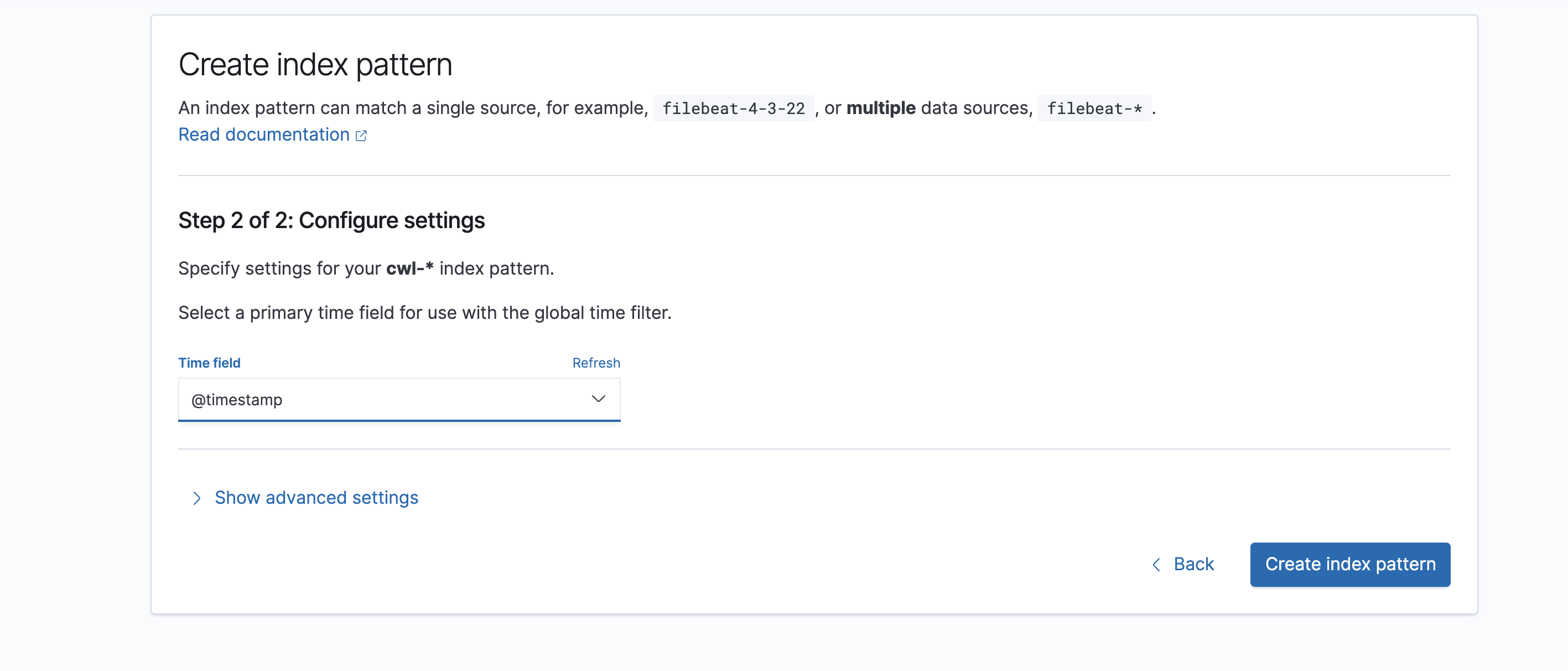Click the primary time field instruction text
Image resolution: width=1568 pixels, height=671 pixels.
(424, 313)
